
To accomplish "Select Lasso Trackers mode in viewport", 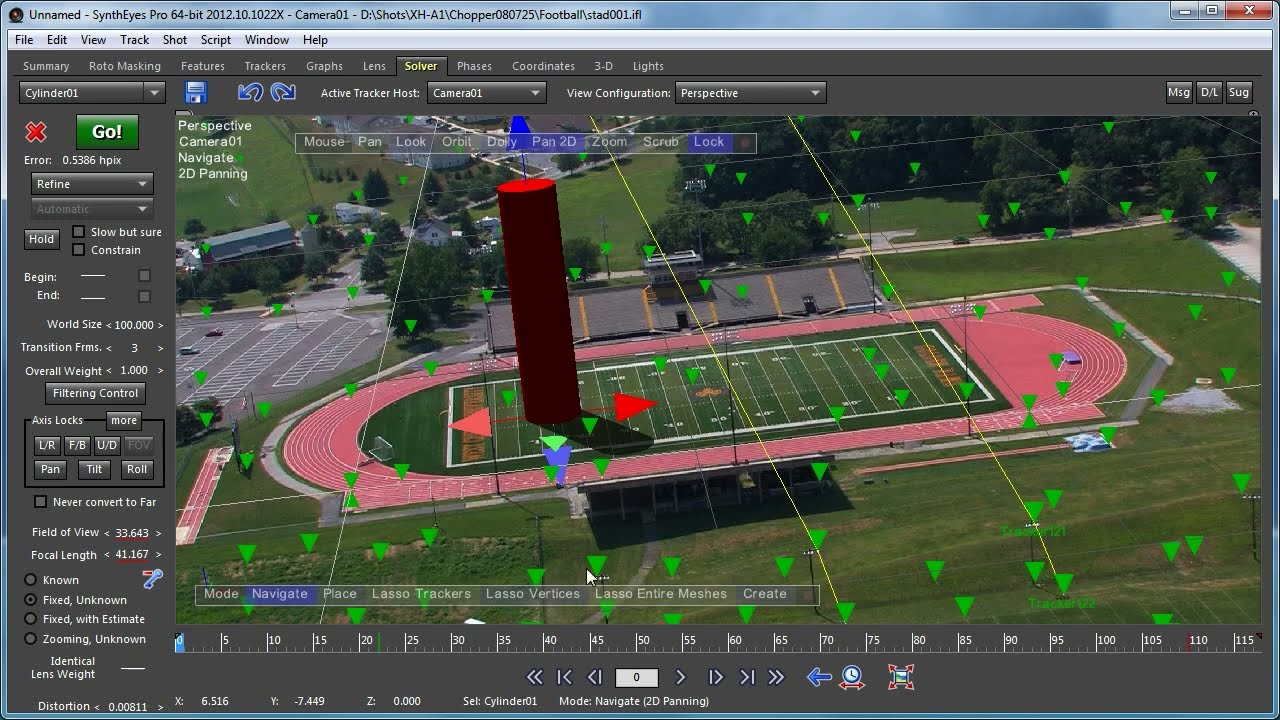I will coord(421,594).
